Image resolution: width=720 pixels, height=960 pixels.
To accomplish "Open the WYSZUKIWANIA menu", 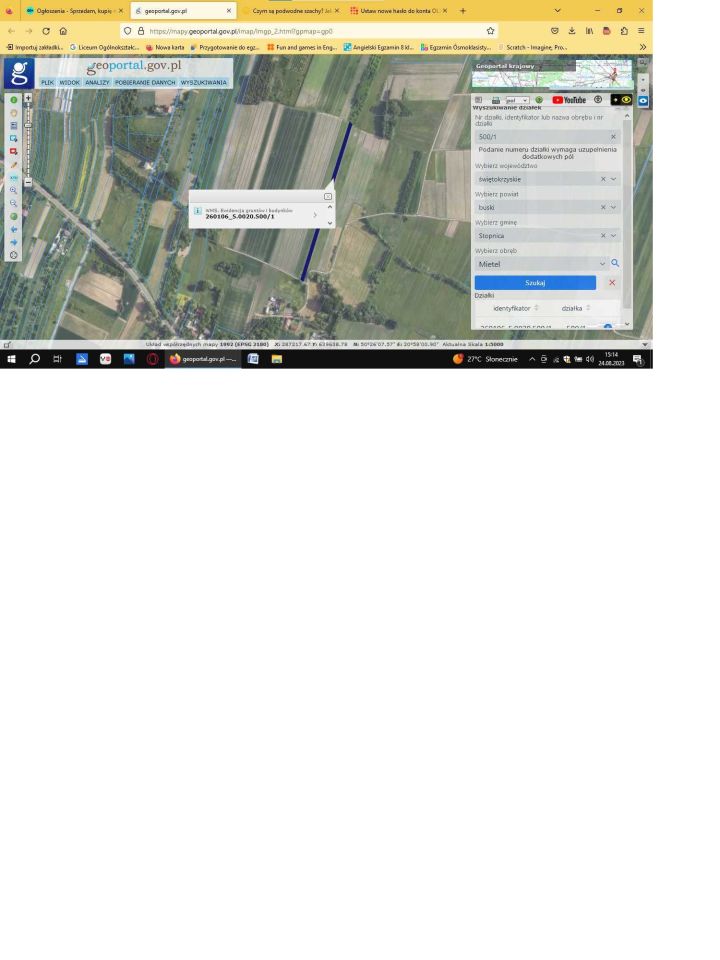I will point(204,82).
